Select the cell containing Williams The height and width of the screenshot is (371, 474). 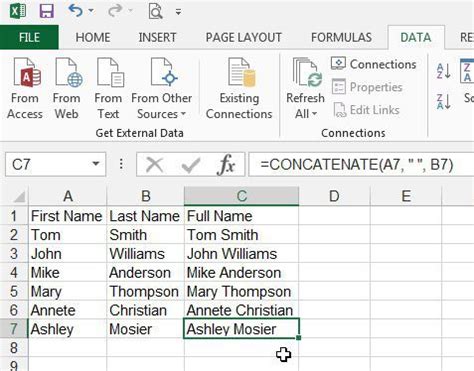[146, 254]
